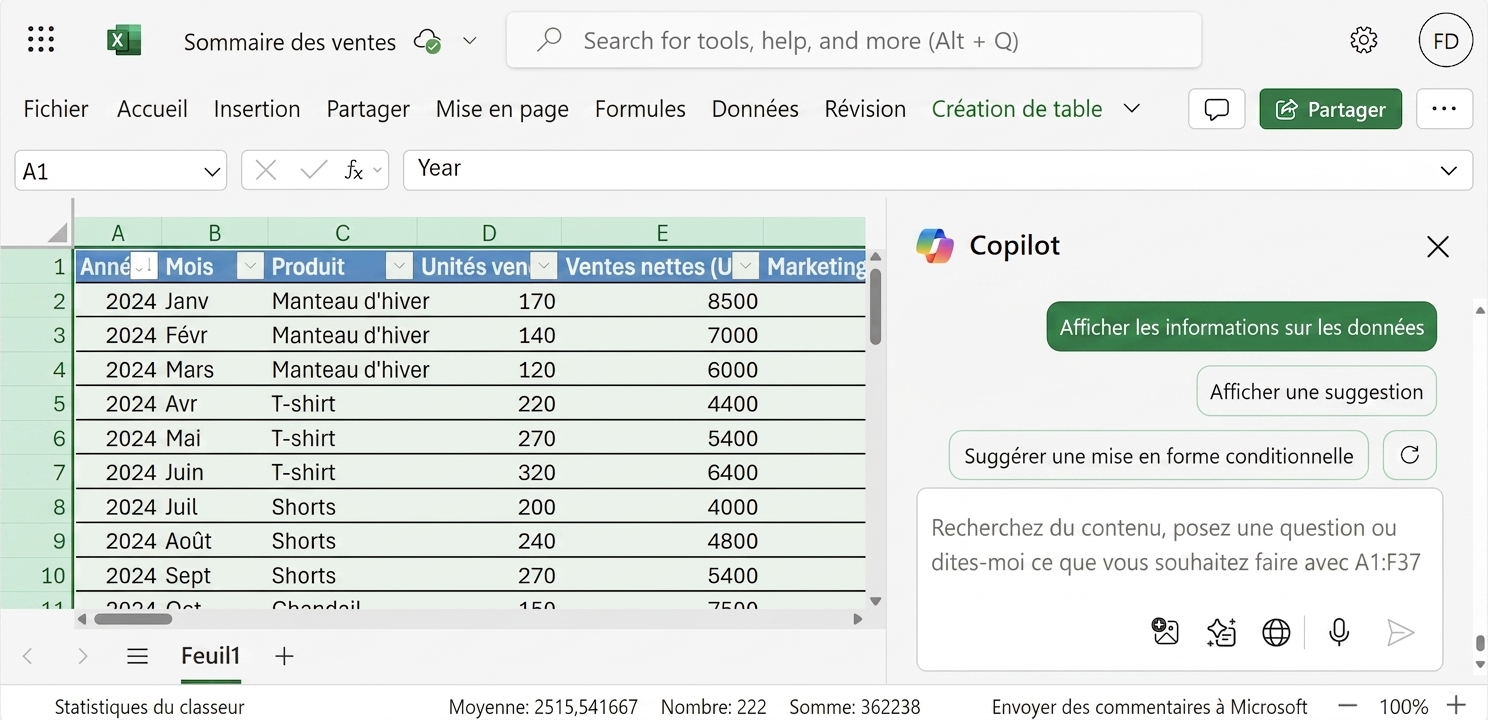This screenshot has height=720, width=1488.
Task: Go to previous sheet arrow
Action: click(x=28, y=656)
